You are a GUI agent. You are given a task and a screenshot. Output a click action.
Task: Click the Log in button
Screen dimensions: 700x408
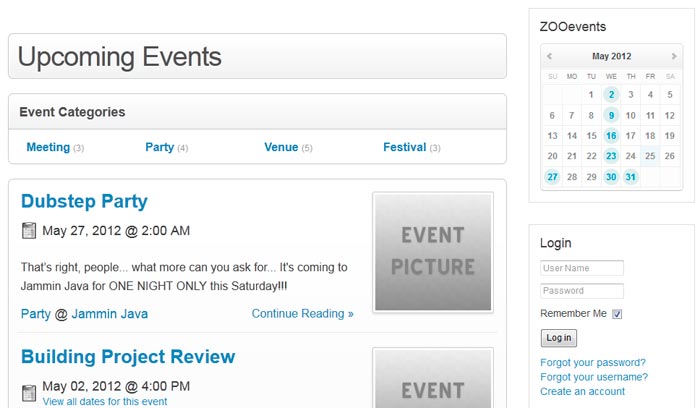pyautogui.click(x=558, y=338)
